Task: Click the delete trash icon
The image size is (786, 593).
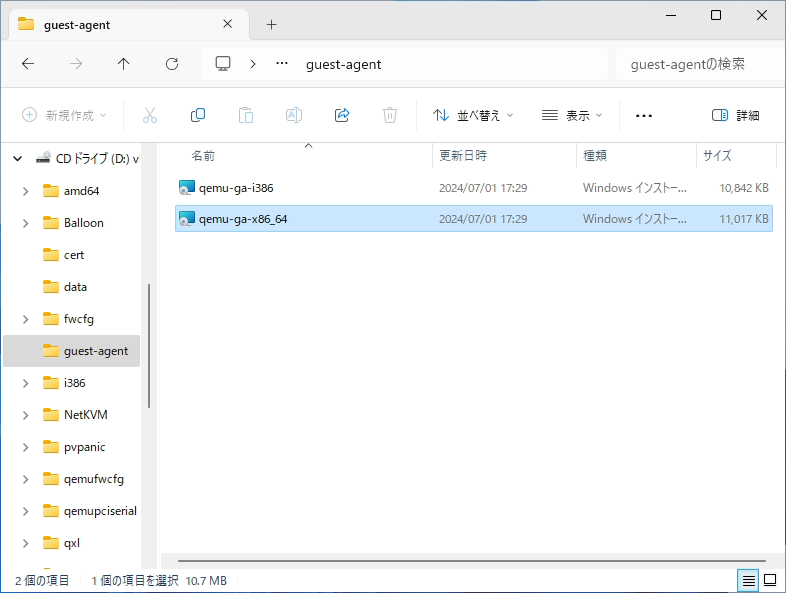Action: click(x=389, y=115)
